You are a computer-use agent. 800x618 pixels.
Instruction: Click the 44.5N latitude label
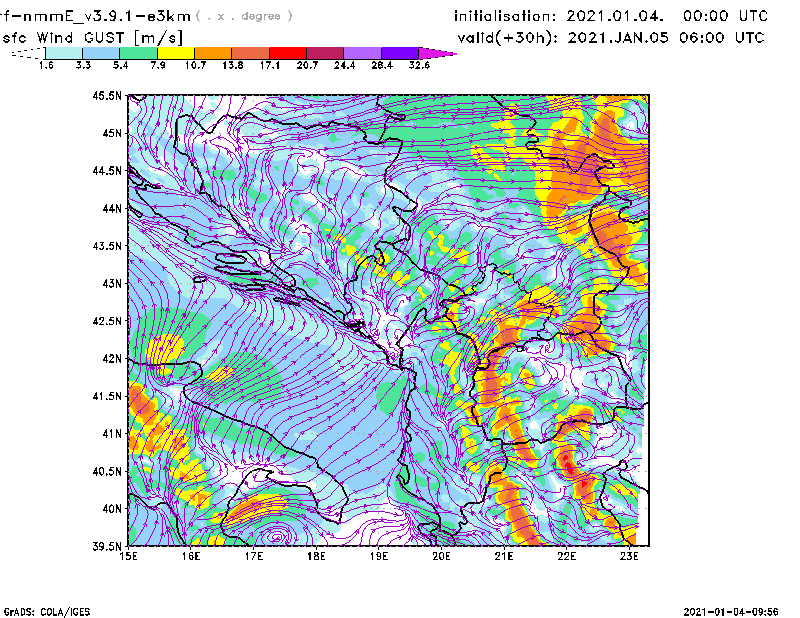point(107,170)
